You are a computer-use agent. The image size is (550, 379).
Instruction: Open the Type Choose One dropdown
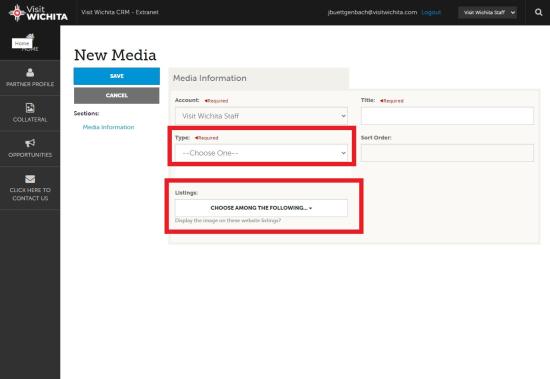pyautogui.click(x=261, y=153)
